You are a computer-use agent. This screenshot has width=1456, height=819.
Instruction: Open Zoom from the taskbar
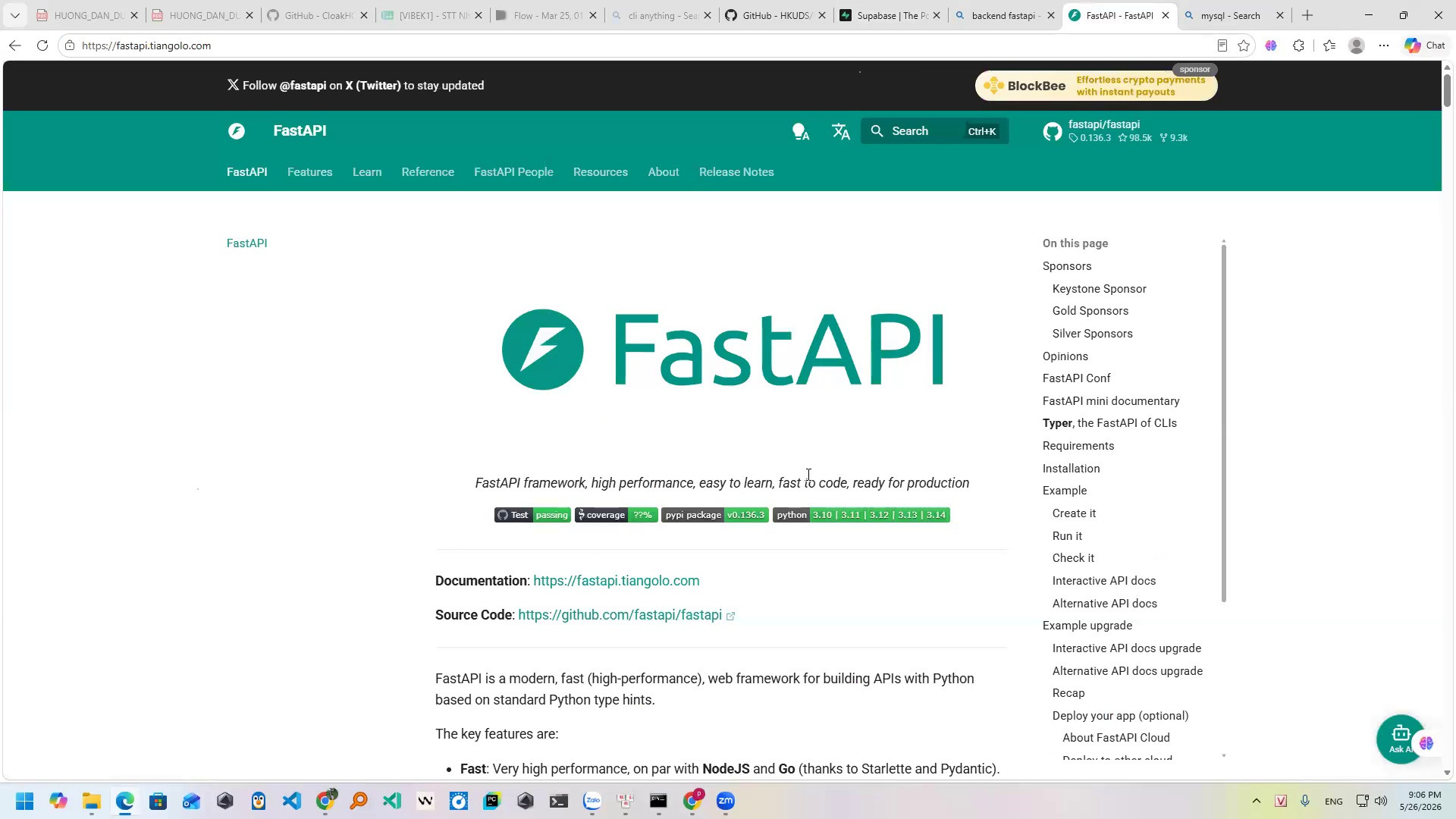pos(726,802)
